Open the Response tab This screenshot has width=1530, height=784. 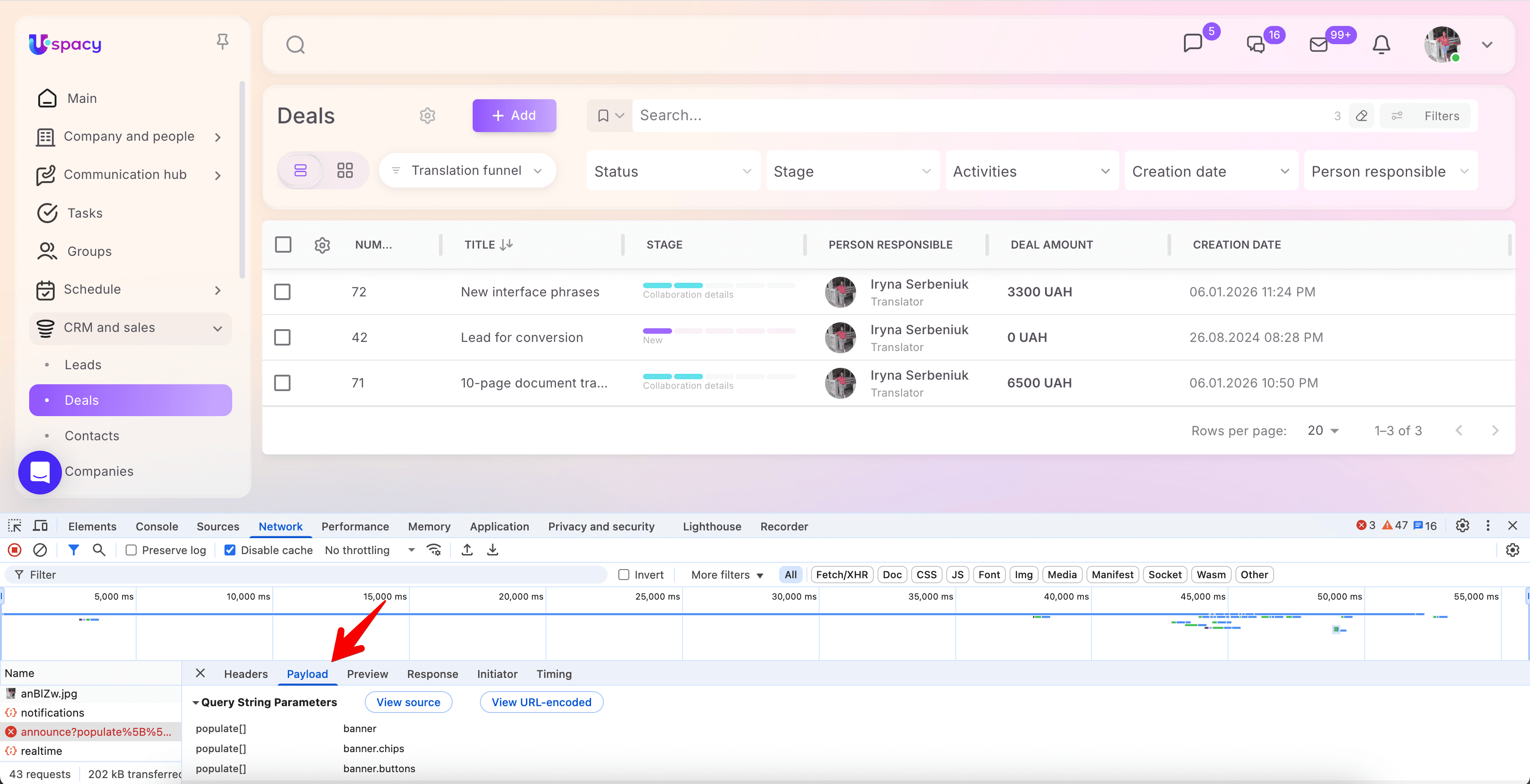[x=432, y=673]
